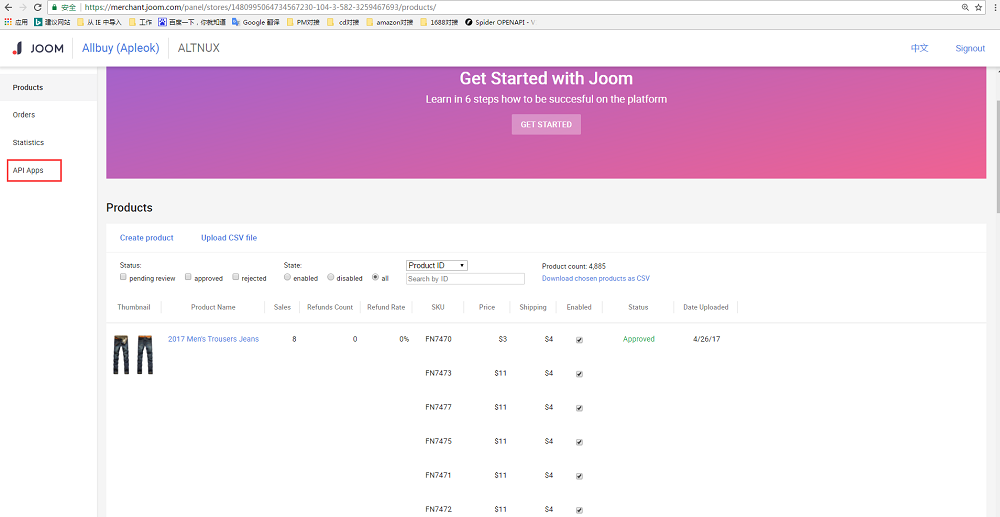The height and width of the screenshot is (517, 1000).
Task: Open the Chrome three-dot menu
Action: click(x=992, y=7)
